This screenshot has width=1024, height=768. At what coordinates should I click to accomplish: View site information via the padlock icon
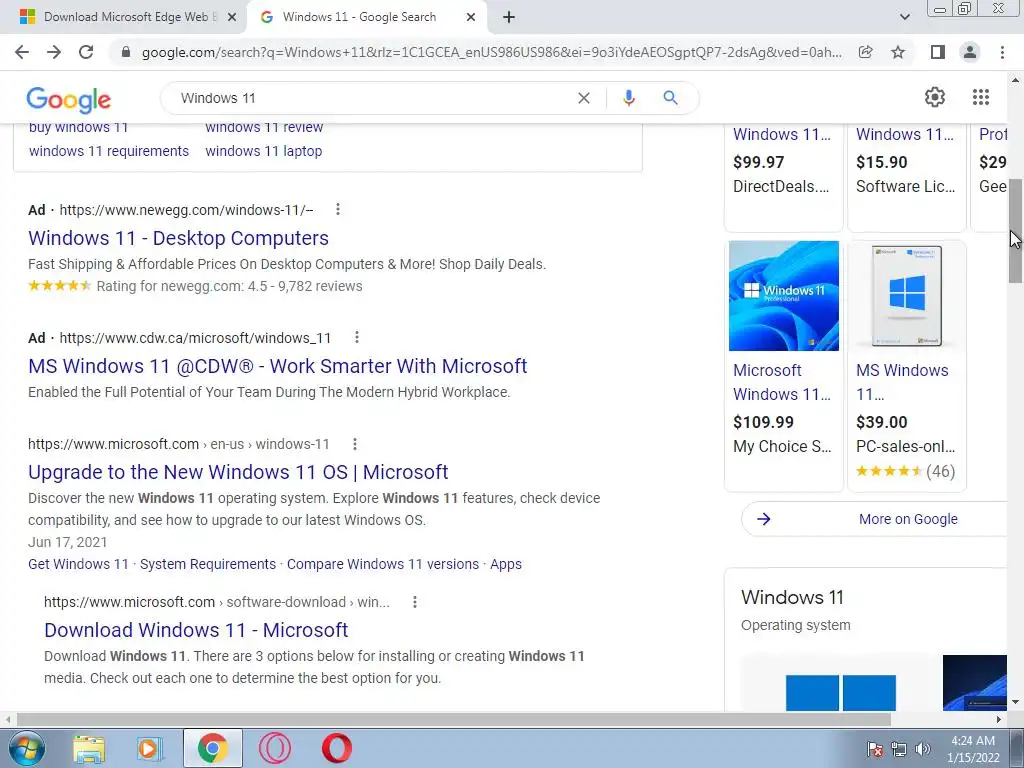[126, 52]
